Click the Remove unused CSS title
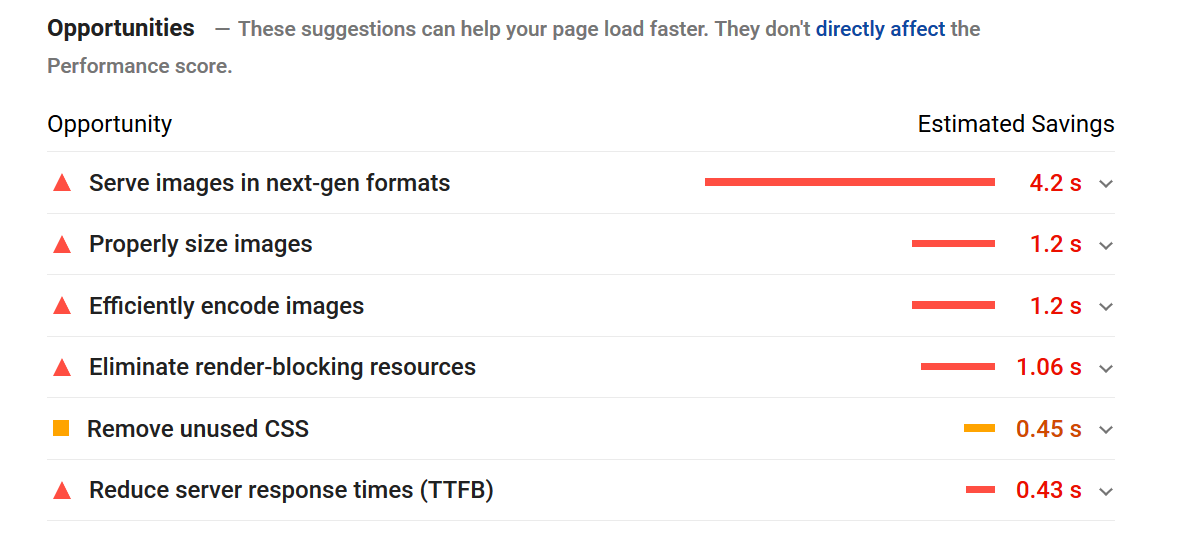 pyautogui.click(x=198, y=429)
